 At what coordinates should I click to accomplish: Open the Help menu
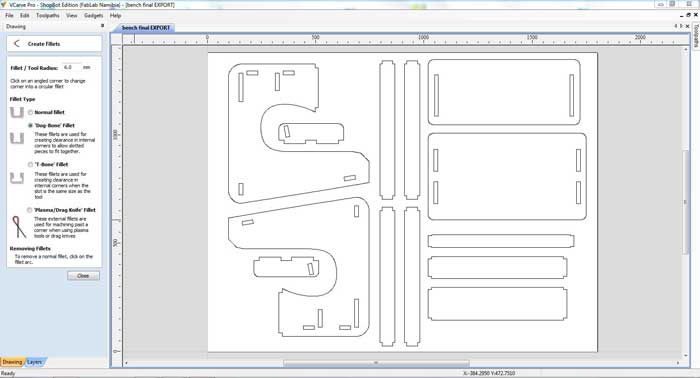[x=116, y=15]
